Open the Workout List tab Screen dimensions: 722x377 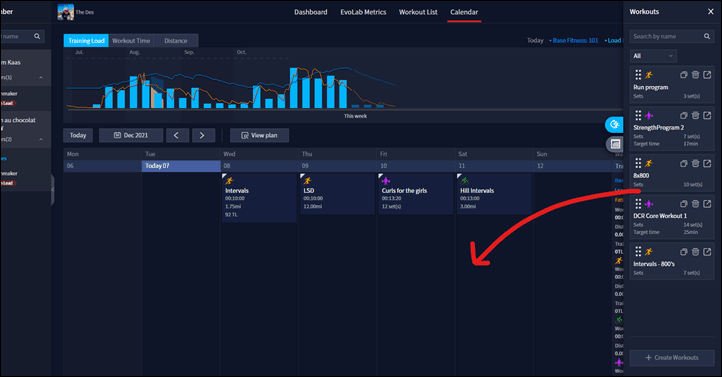pyautogui.click(x=418, y=12)
